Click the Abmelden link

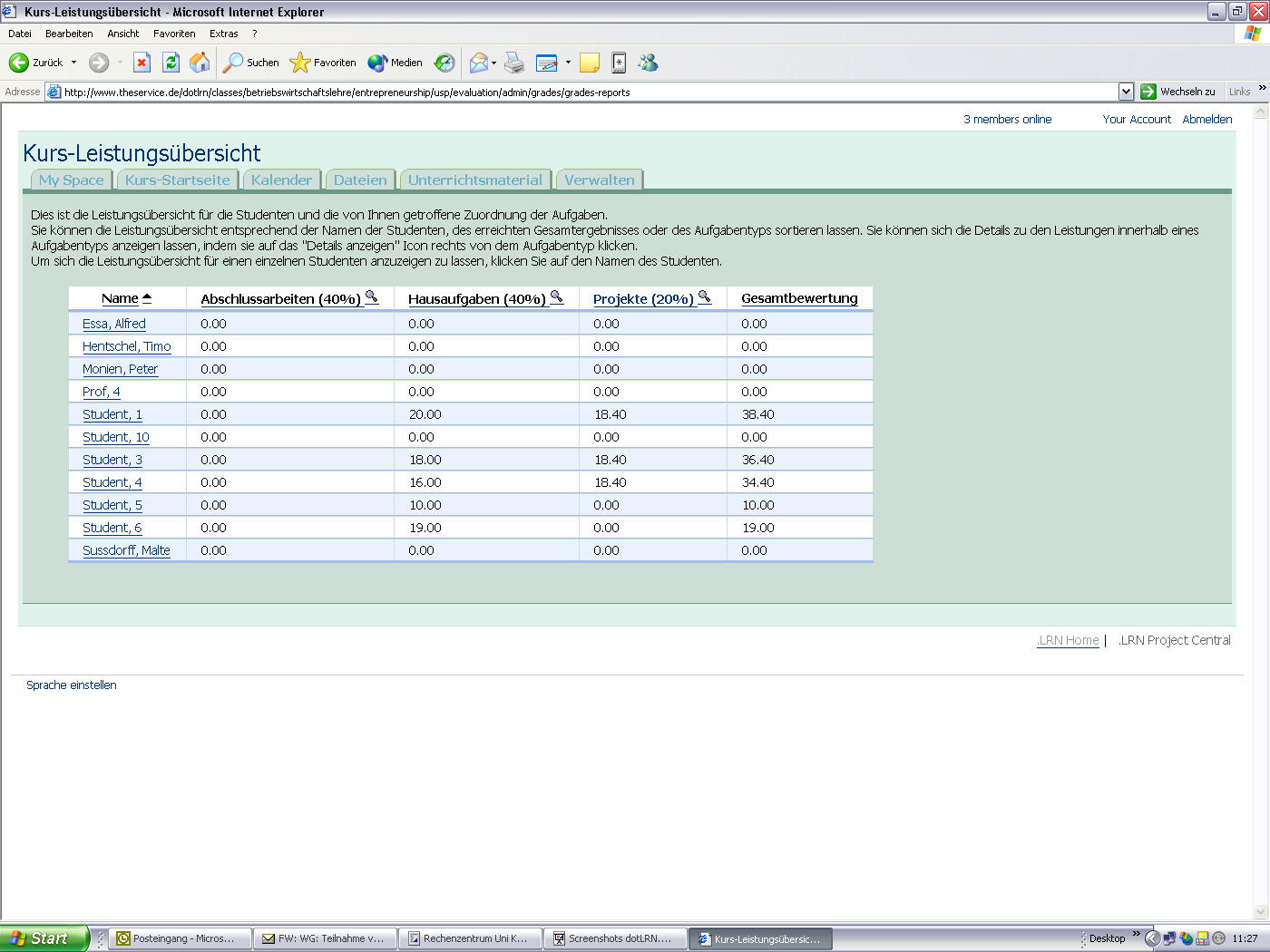[x=1207, y=119]
